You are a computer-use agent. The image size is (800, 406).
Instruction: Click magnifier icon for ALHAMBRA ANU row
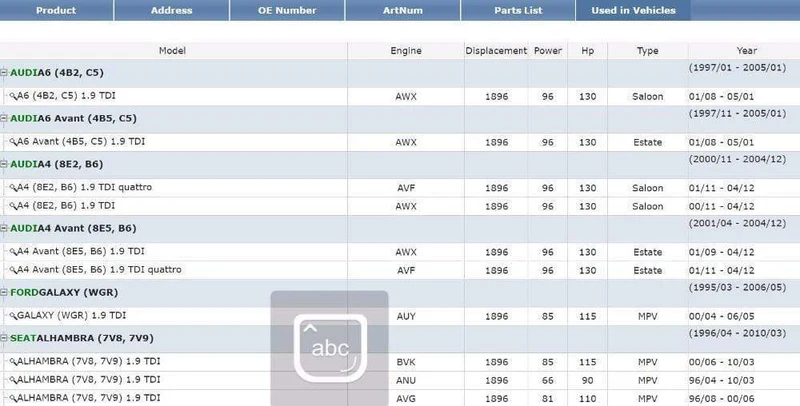point(13,380)
